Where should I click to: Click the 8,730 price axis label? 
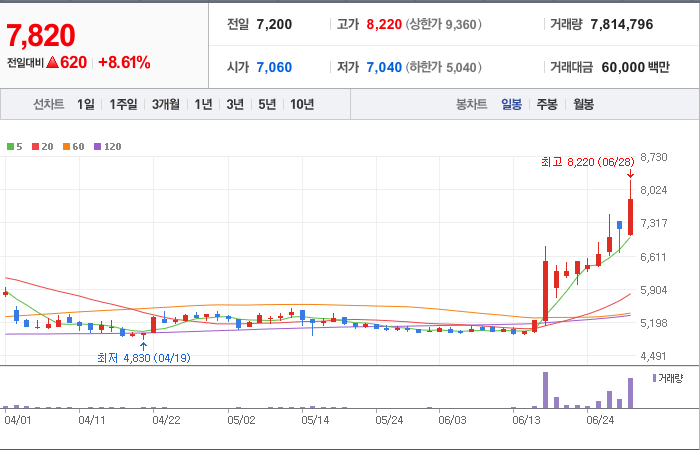(x=654, y=157)
